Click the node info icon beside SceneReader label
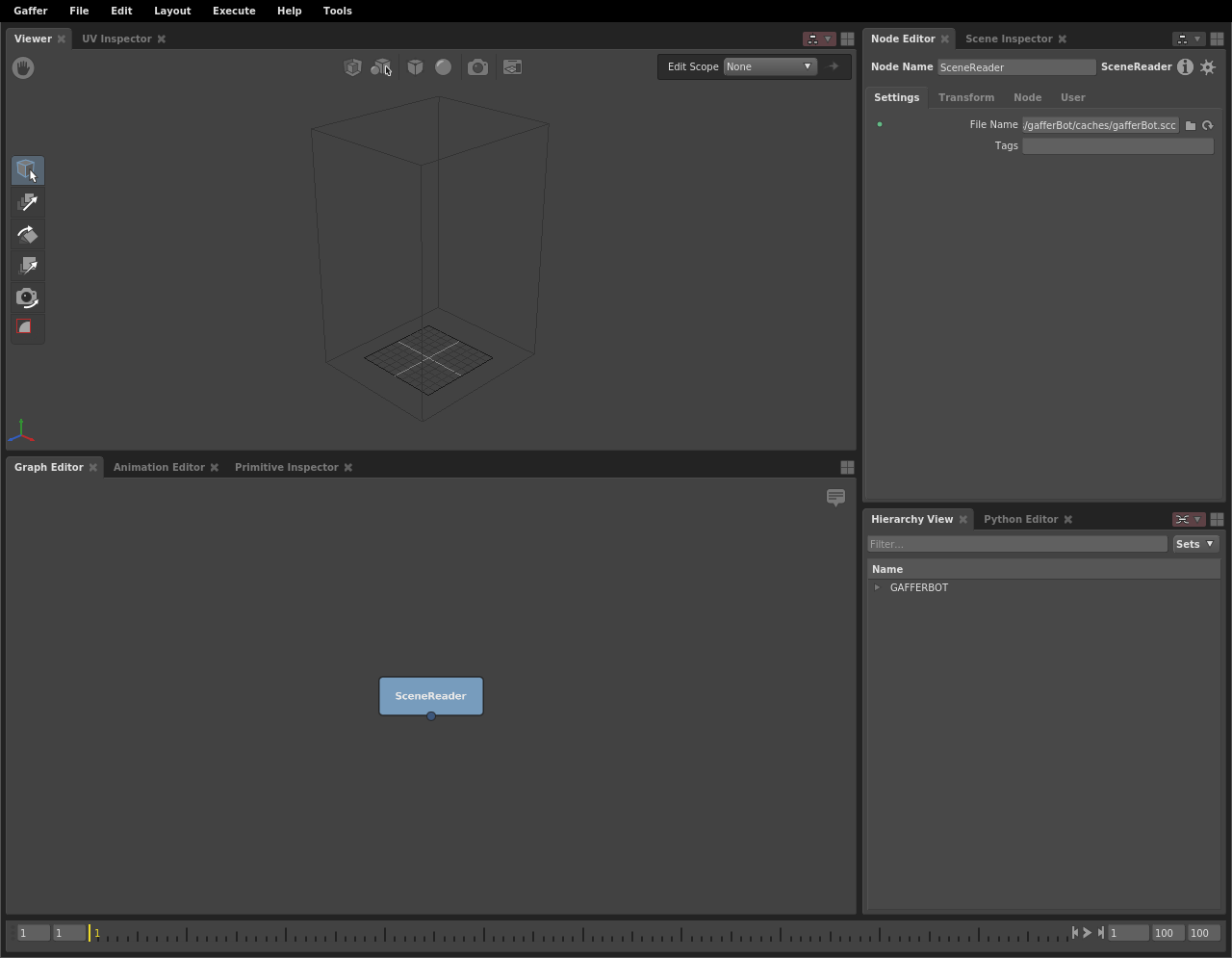 1185,66
